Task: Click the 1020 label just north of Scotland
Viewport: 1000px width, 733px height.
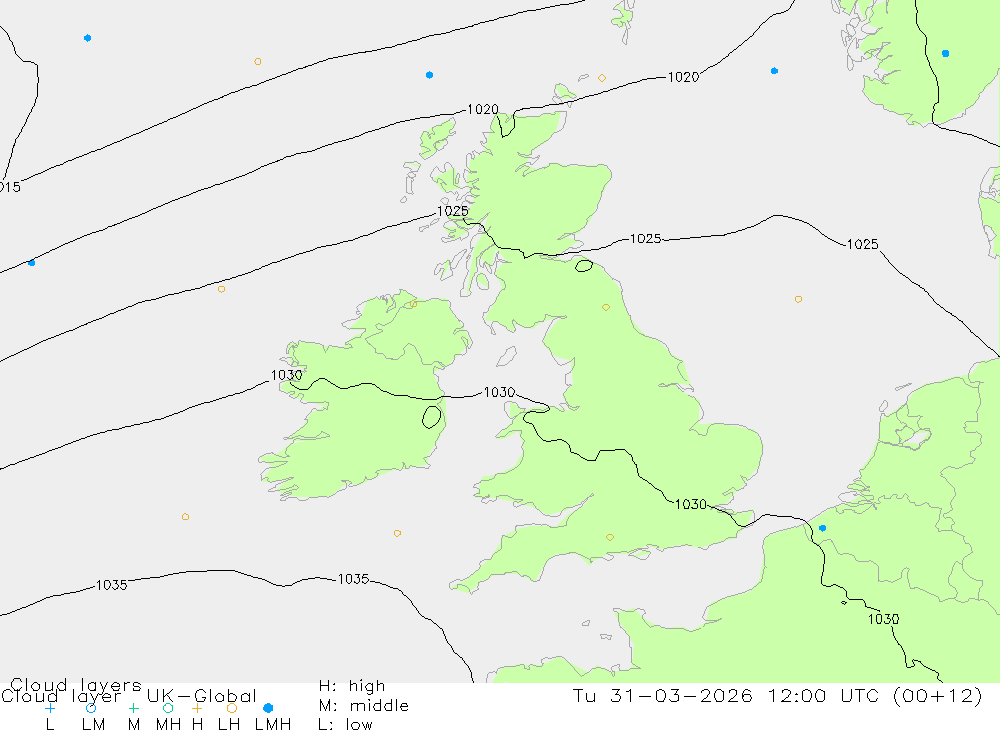Action: 483,109
